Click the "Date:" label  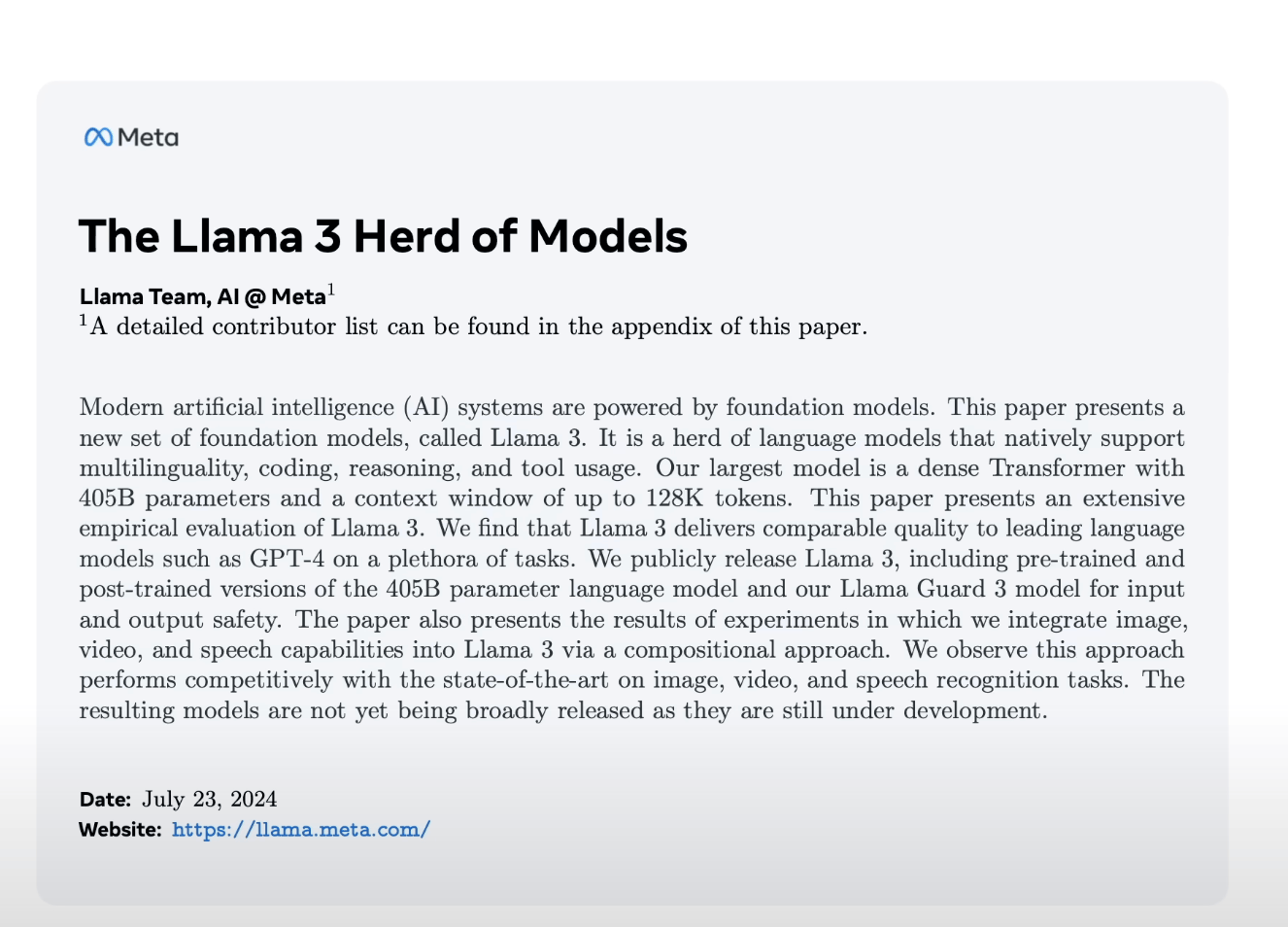click(105, 799)
